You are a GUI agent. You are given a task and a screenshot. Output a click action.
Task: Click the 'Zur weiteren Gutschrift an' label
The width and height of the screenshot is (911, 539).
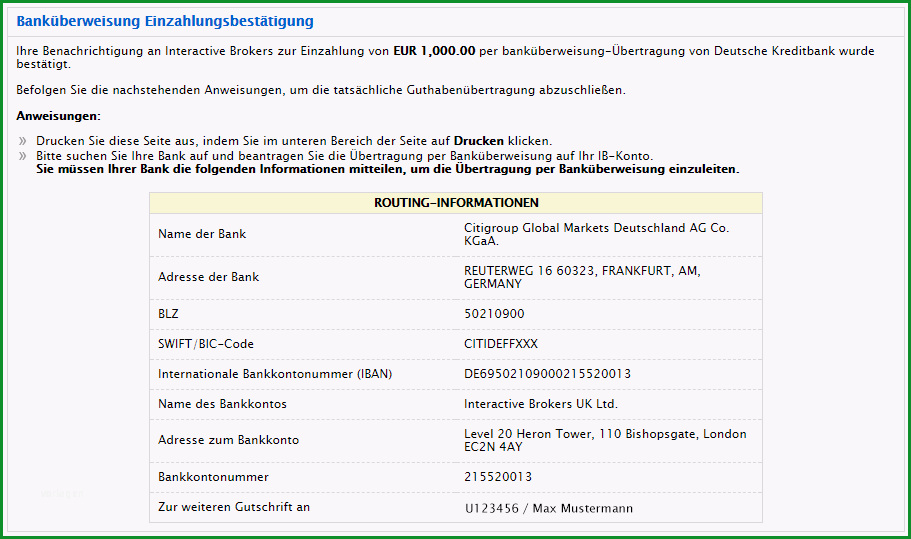point(234,507)
